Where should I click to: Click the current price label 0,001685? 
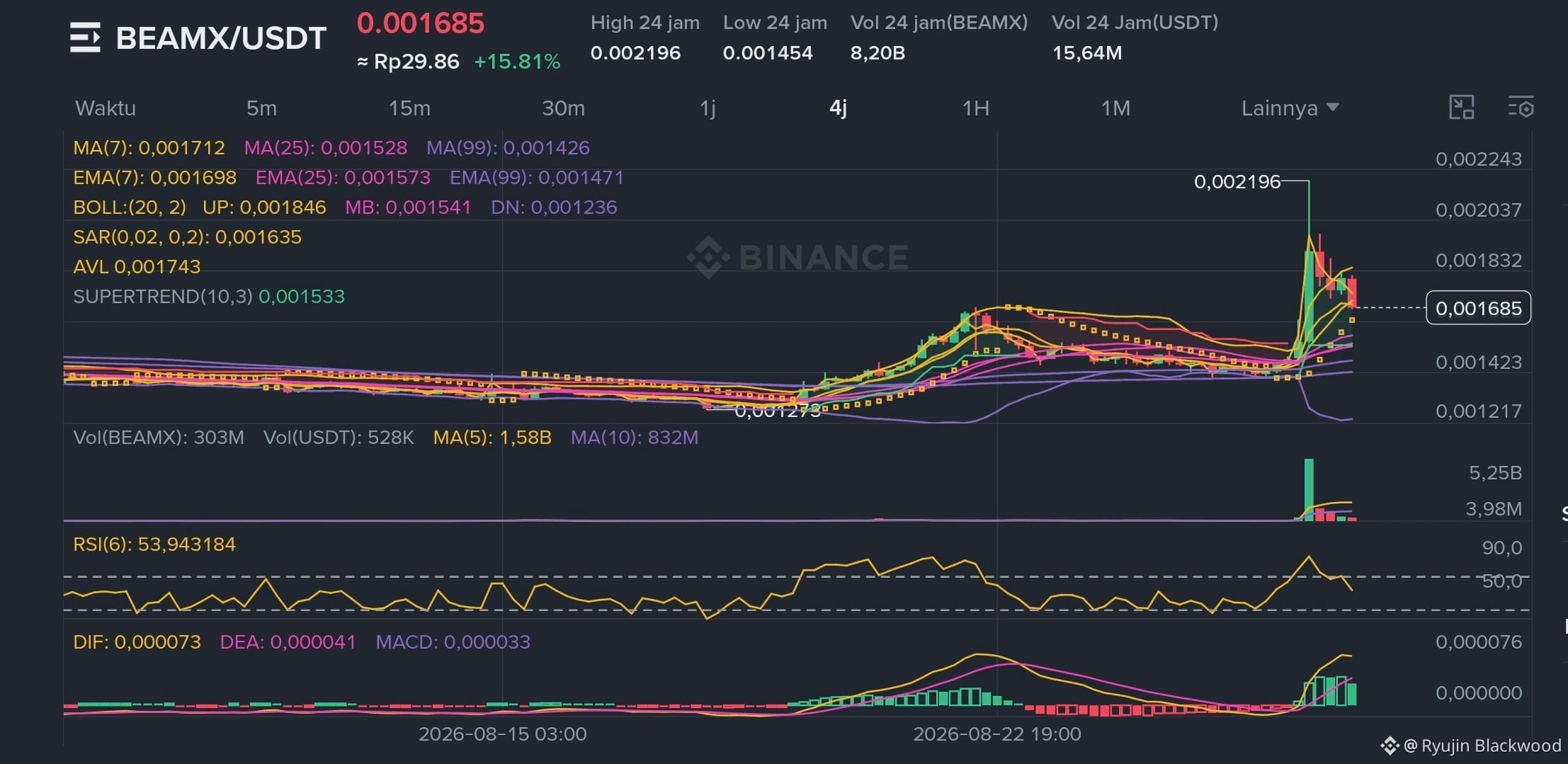[1478, 308]
